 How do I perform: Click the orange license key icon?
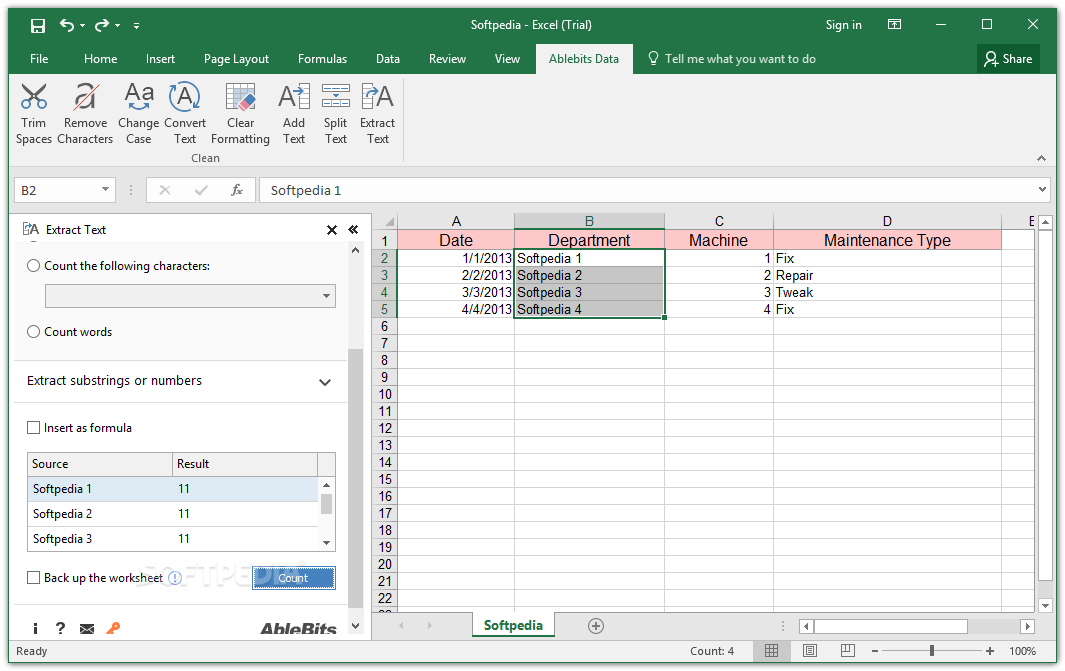pyautogui.click(x=113, y=628)
